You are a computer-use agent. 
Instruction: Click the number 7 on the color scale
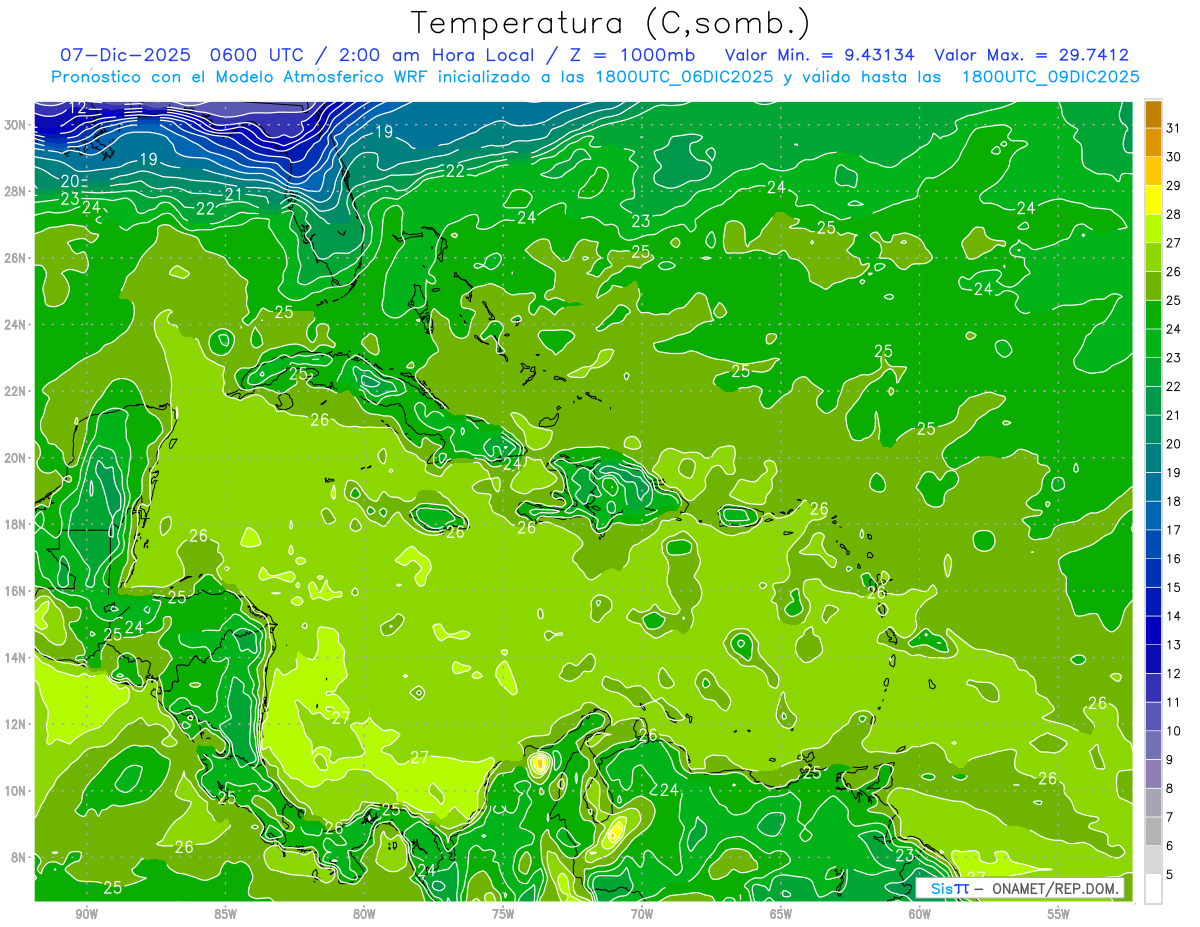point(1170,817)
